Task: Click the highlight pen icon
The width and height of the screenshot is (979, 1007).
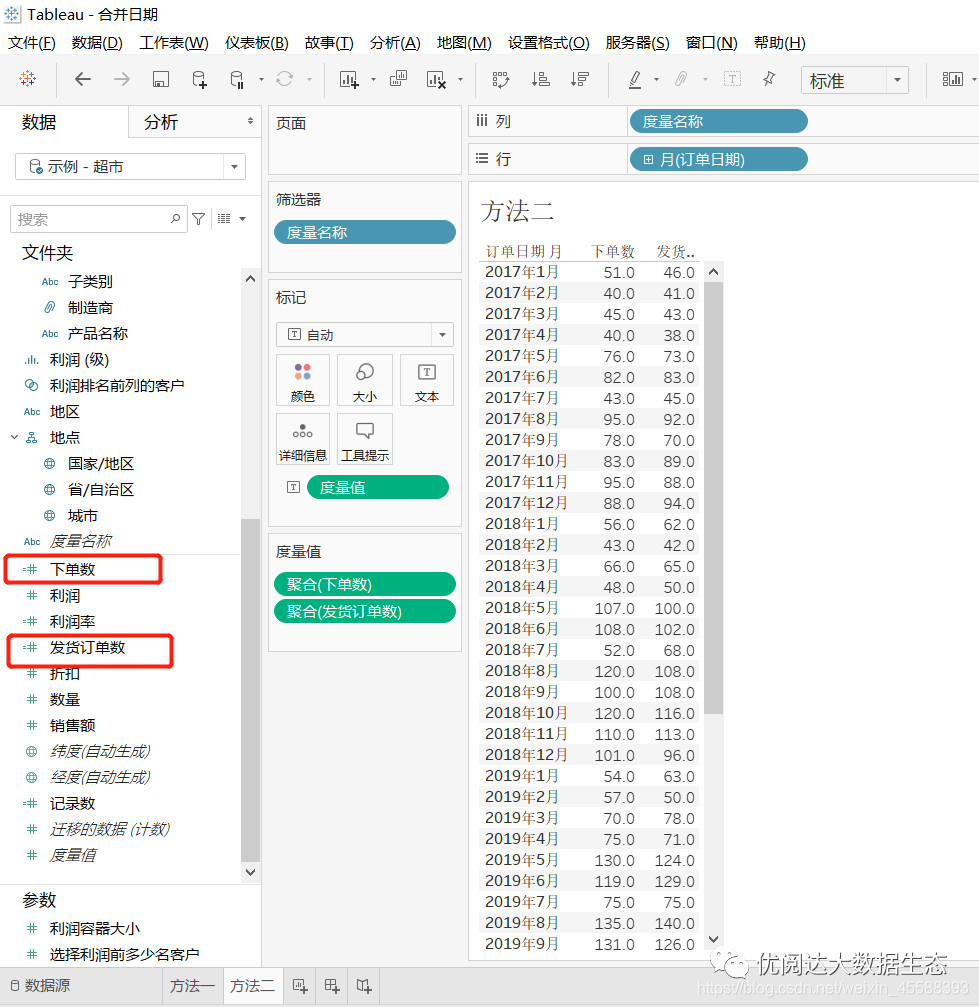Action: click(x=635, y=80)
